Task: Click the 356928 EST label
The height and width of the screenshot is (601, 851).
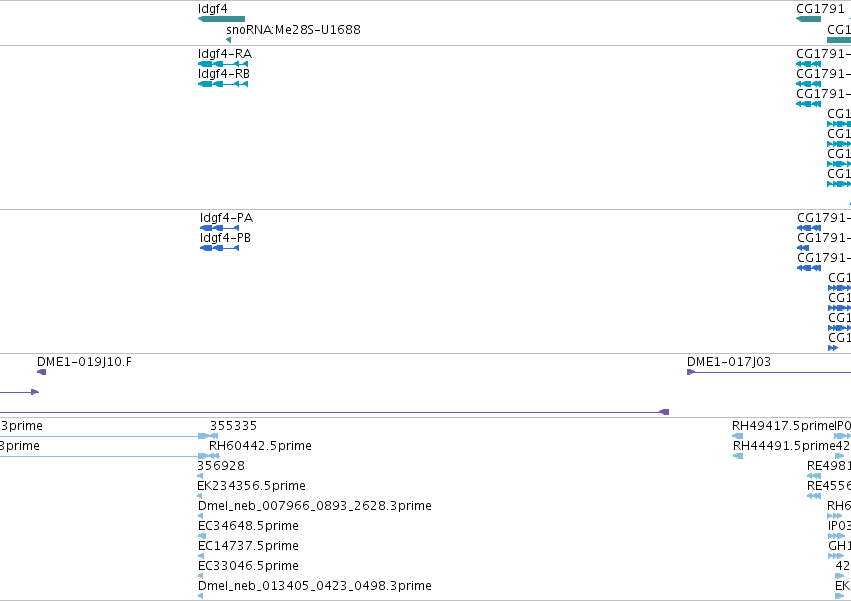Action: [221, 466]
